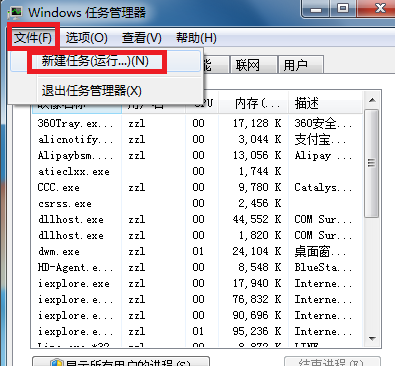Click the 2,456 K memory value
The image size is (396, 371).
click(260, 203)
